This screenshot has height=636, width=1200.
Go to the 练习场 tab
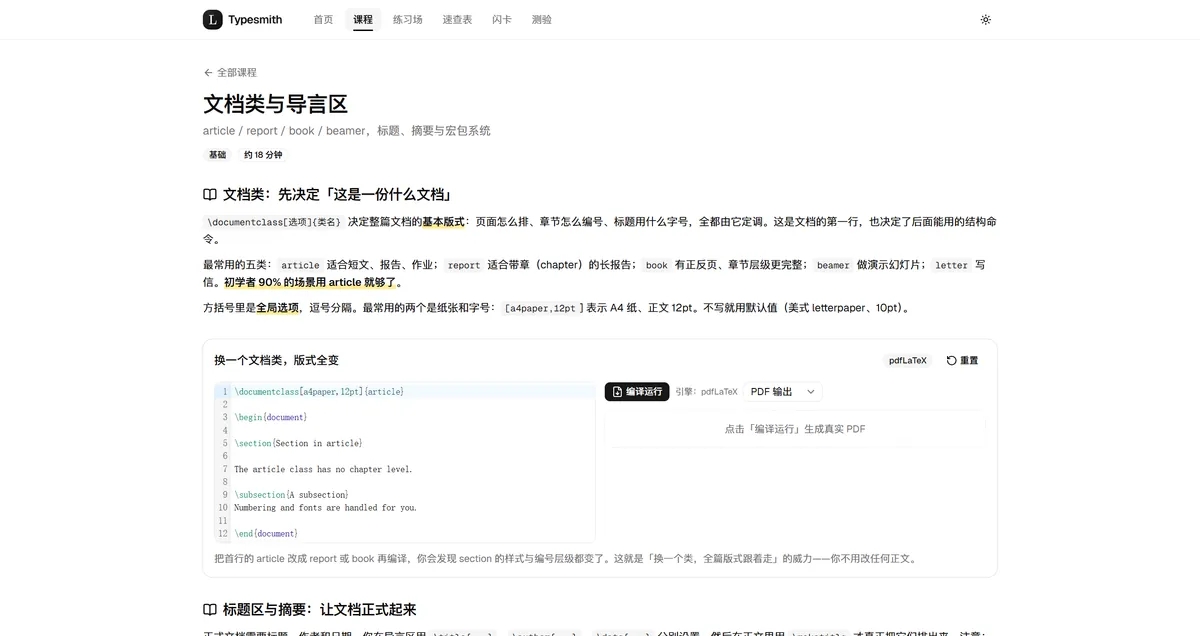click(x=408, y=19)
